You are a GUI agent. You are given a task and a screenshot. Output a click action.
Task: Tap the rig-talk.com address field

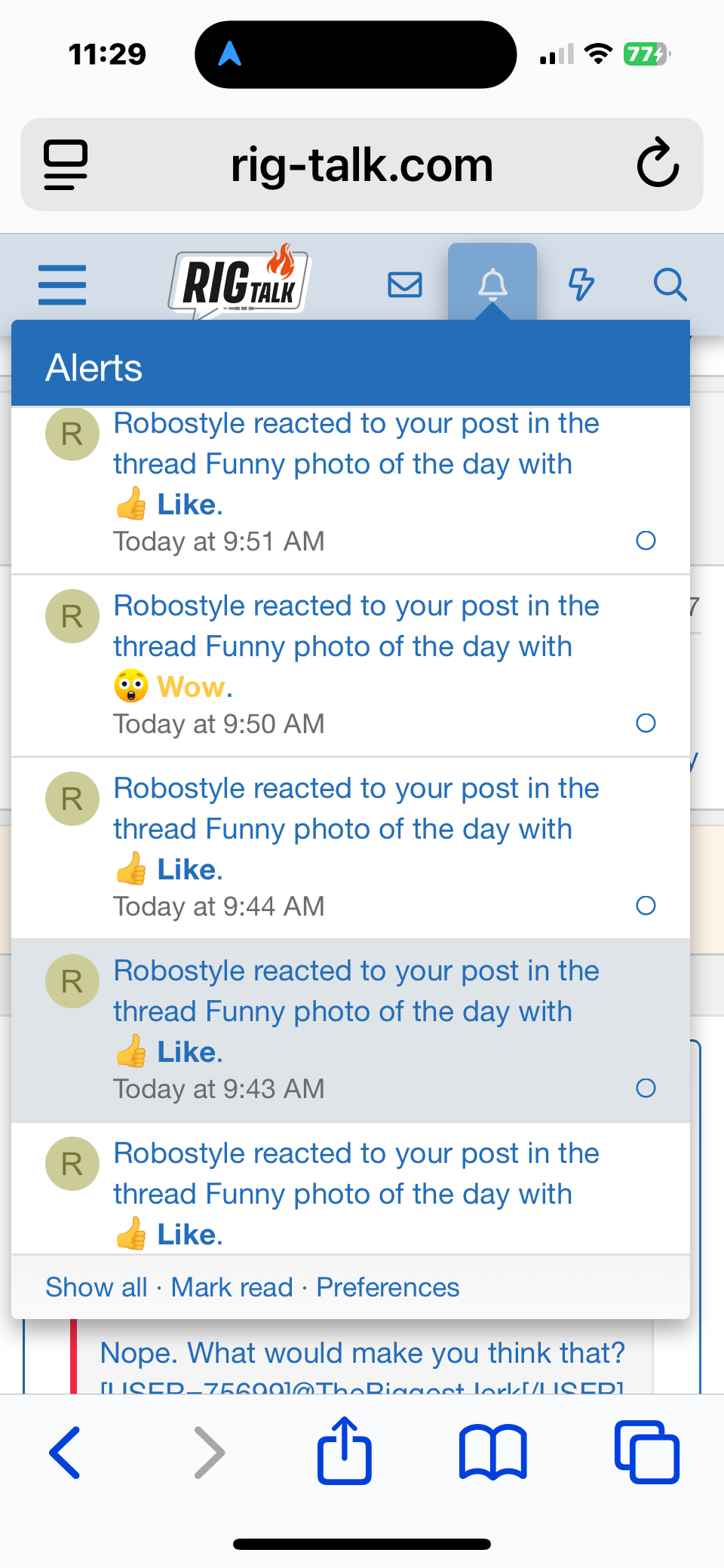361,164
